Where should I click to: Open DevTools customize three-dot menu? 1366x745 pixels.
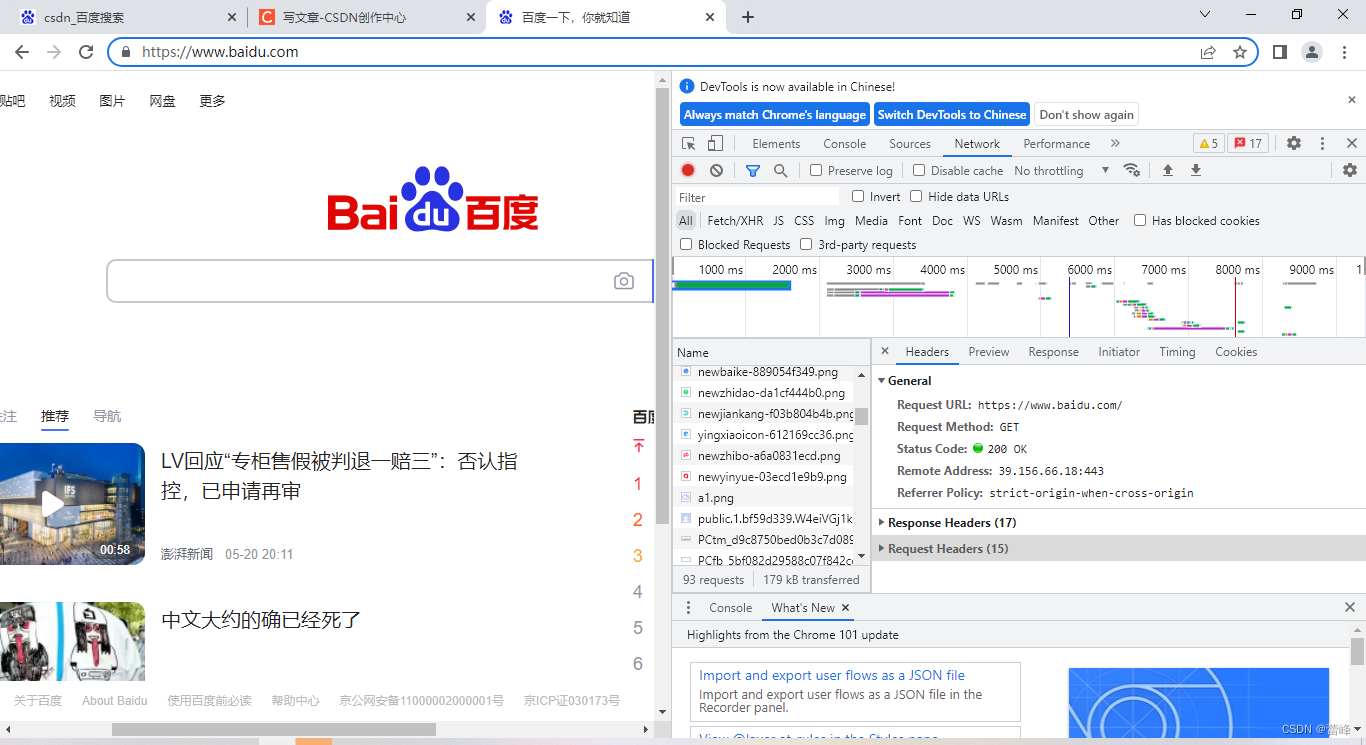point(1322,143)
